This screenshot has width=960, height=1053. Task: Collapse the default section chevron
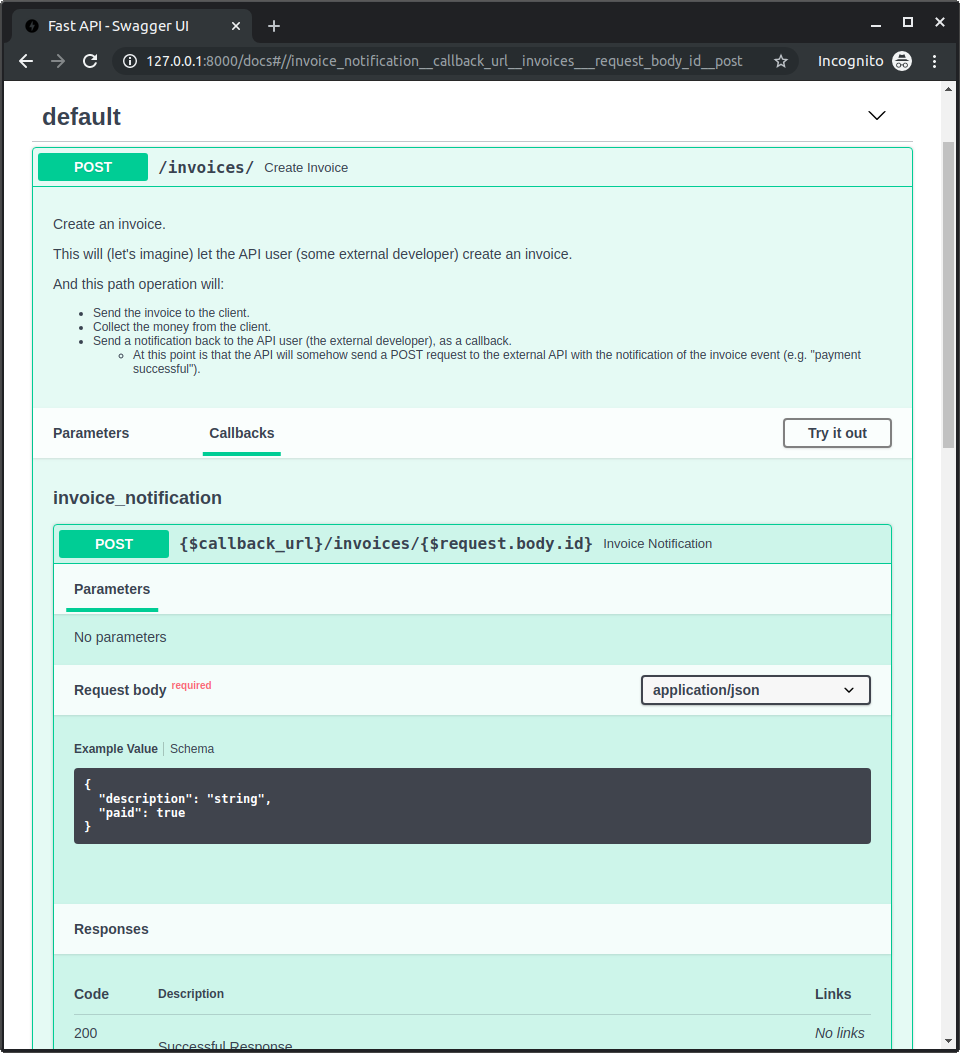coord(877,116)
